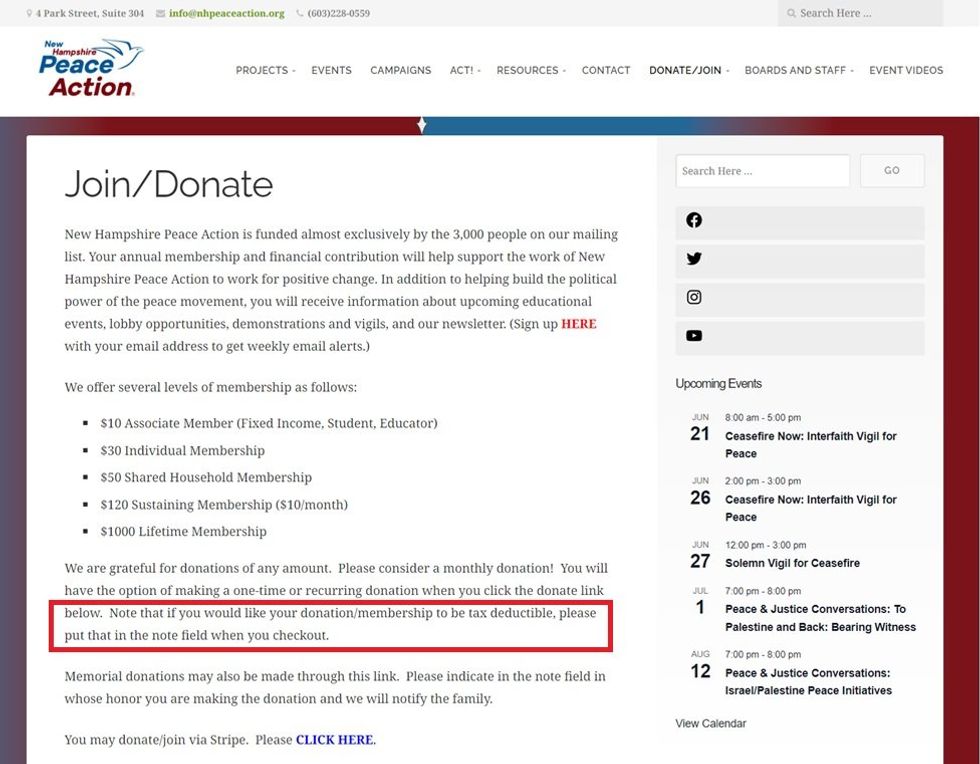
Task: Open the Twitter social icon link
Action: click(x=694, y=259)
